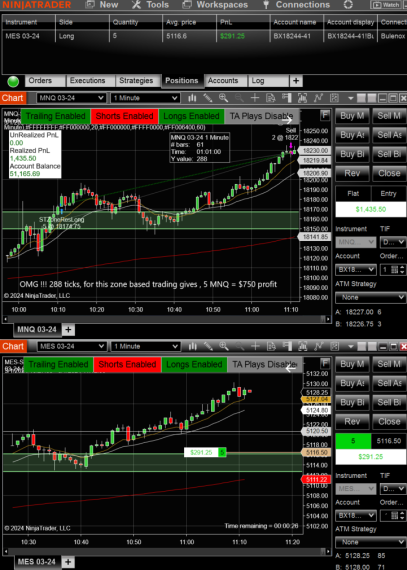Open strategies icon in MES chart toolbar
Image resolution: width=407 pixels, height=570 pixels.
point(335,346)
